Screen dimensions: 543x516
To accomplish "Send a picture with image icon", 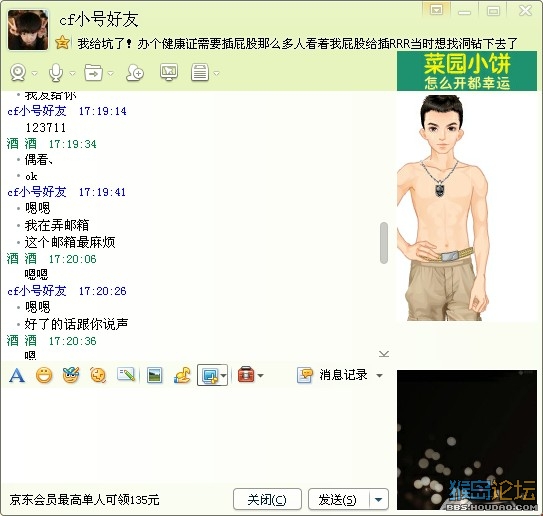I will 154,375.
